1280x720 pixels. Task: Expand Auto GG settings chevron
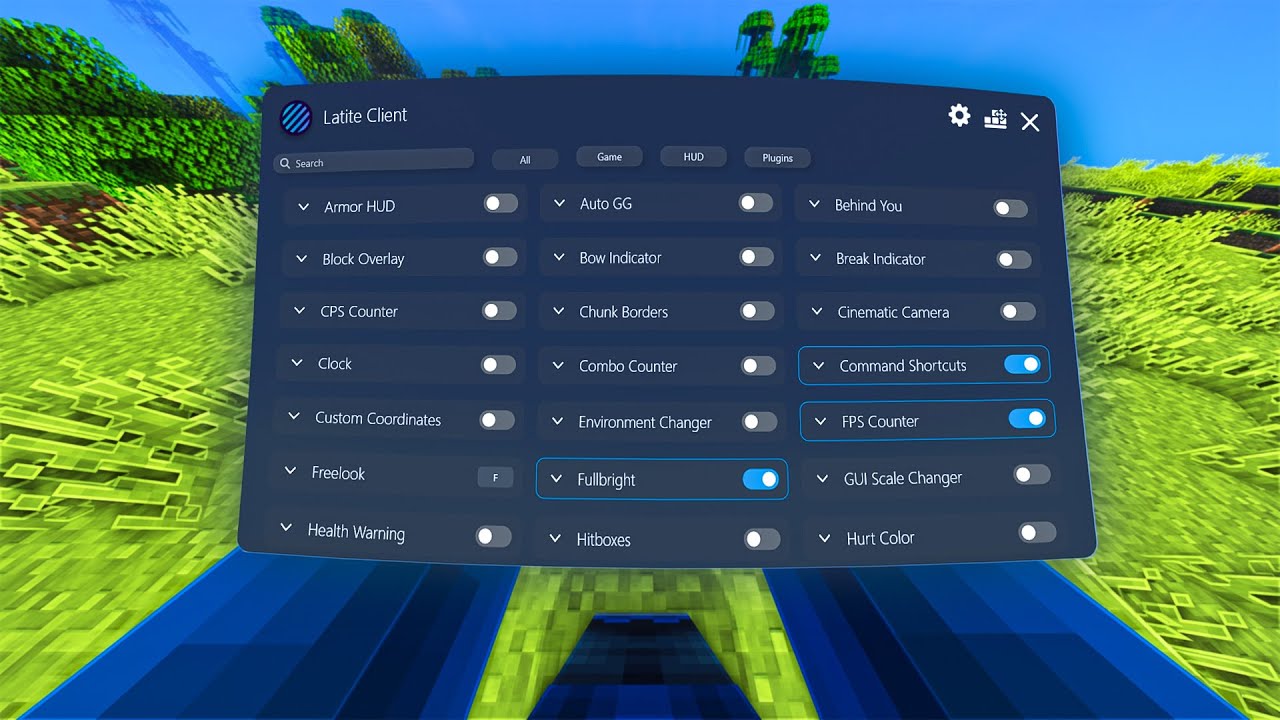tap(559, 203)
